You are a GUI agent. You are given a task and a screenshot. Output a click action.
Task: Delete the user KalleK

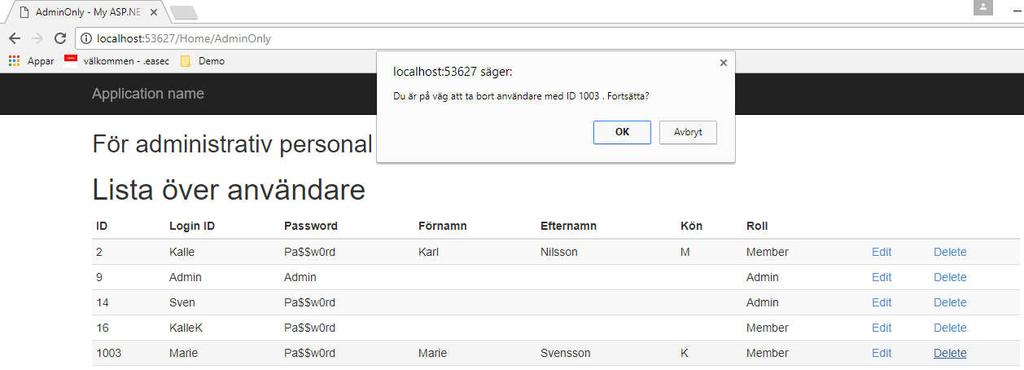pos(950,328)
